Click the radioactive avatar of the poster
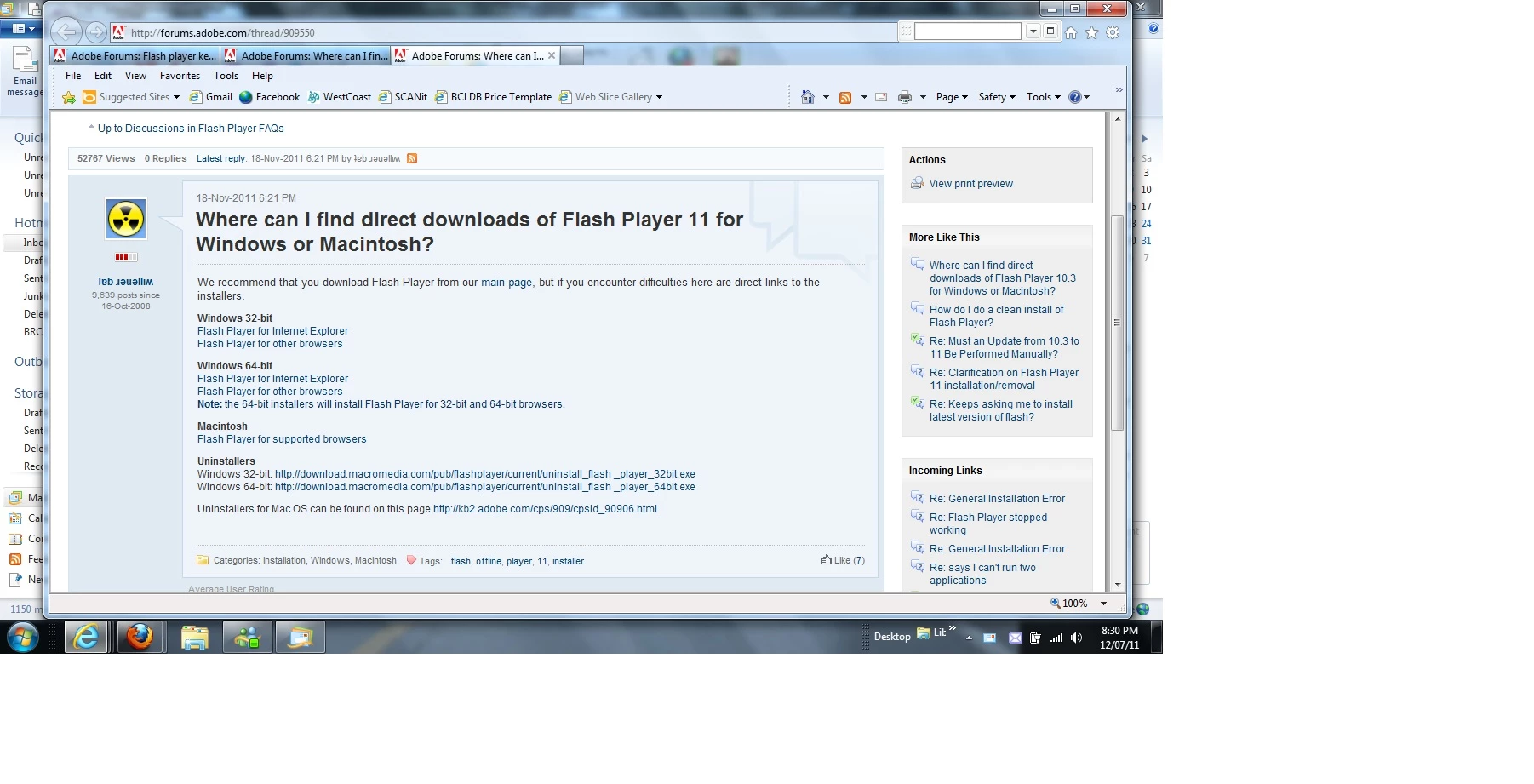1534x784 pixels. (x=126, y=220)
